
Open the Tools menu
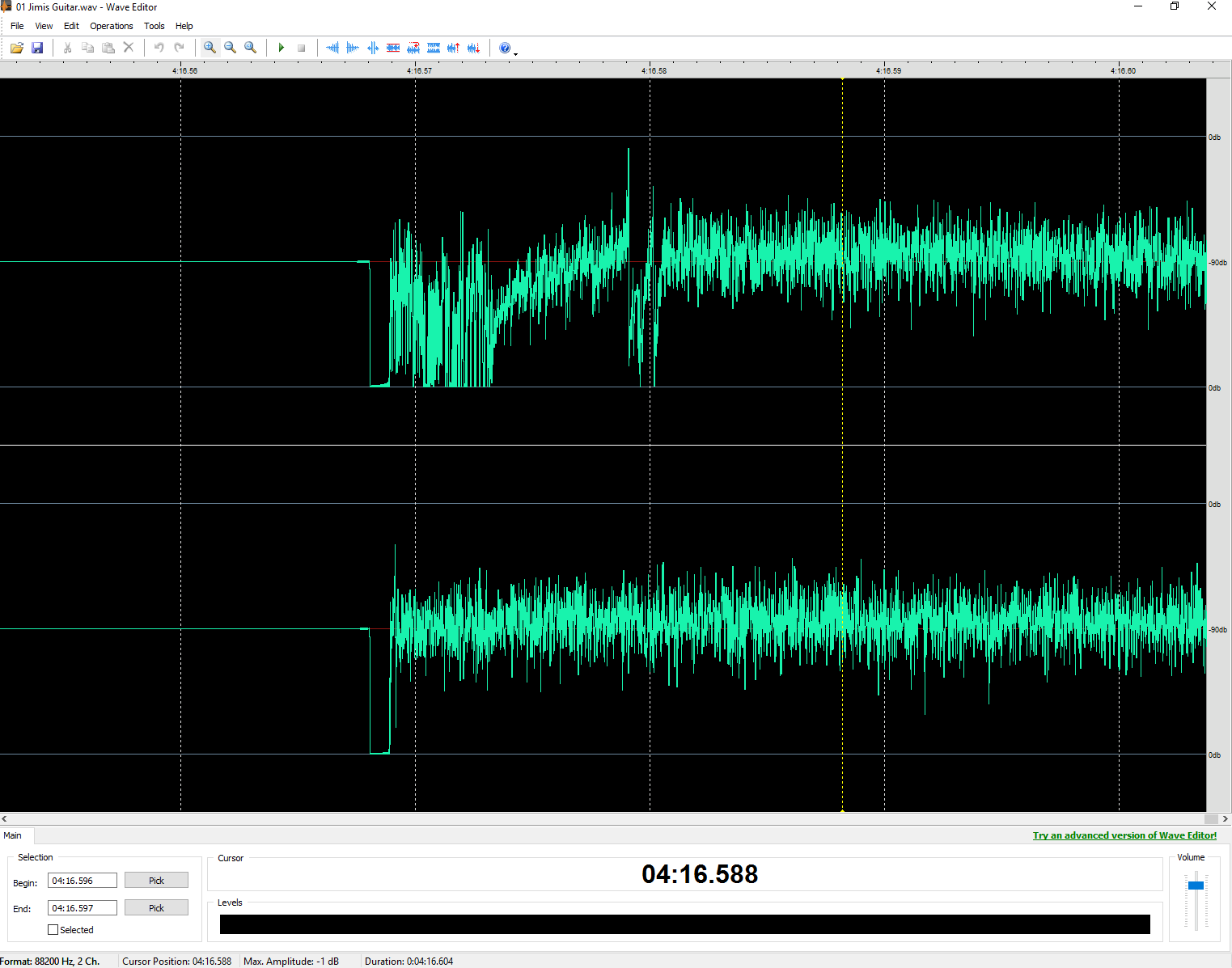154,26
